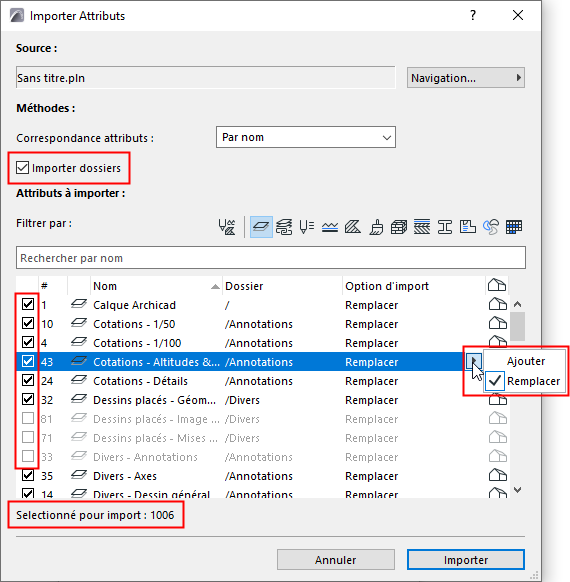Check the Dessins placés - Mises checkbox

pos(28,437)
